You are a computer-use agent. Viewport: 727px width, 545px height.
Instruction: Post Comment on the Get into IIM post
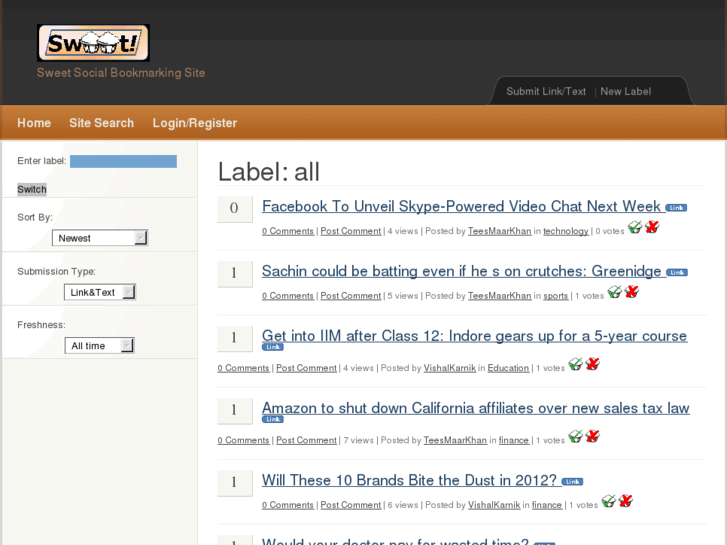(306, 368)
